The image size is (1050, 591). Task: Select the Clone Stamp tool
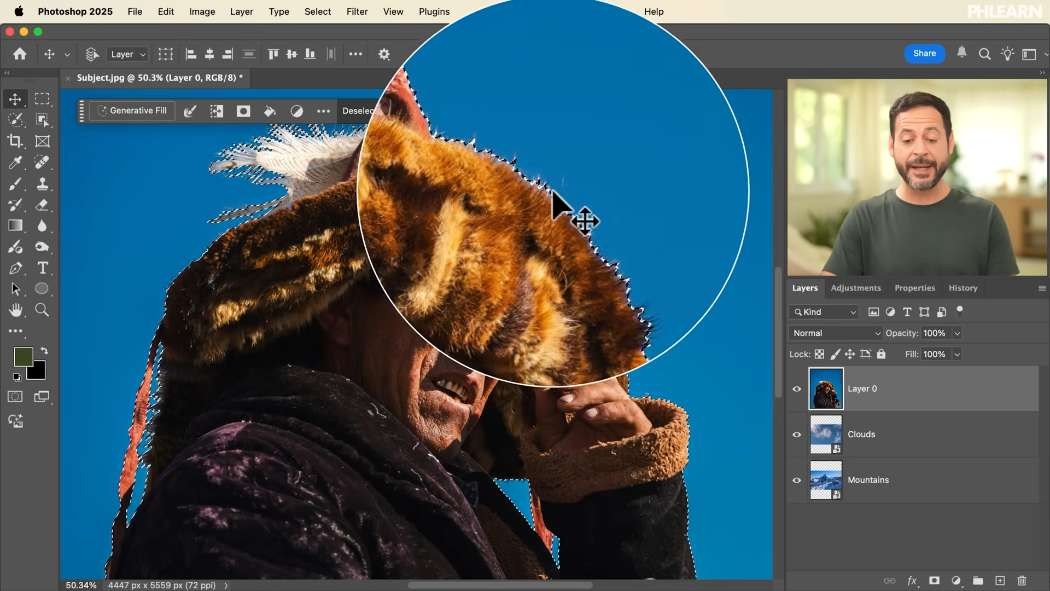point(42,183)
